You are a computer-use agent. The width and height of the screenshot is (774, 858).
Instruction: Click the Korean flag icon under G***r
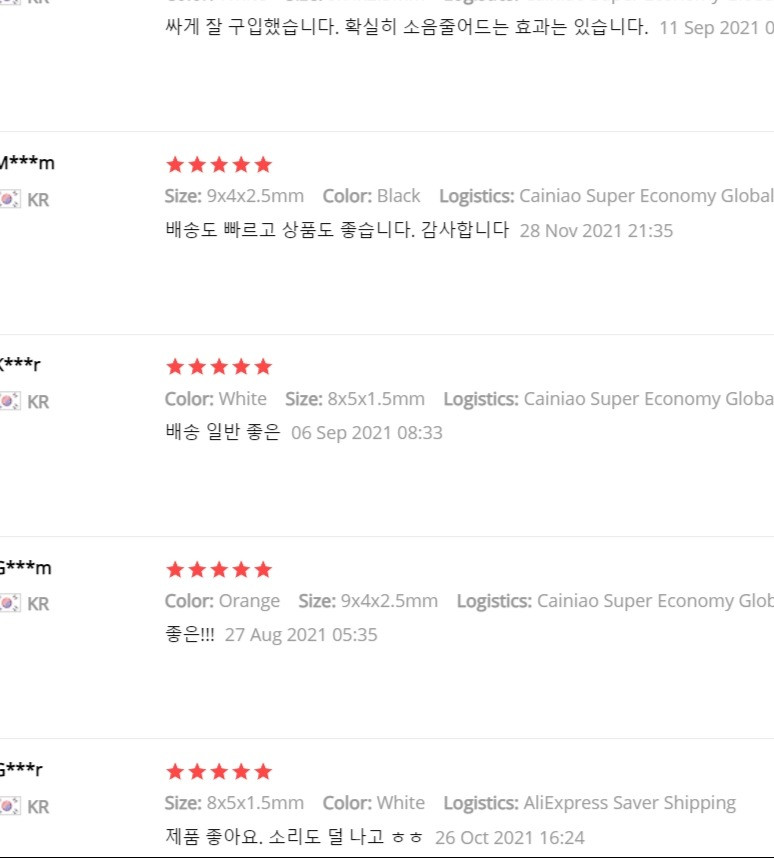[10, 805]
